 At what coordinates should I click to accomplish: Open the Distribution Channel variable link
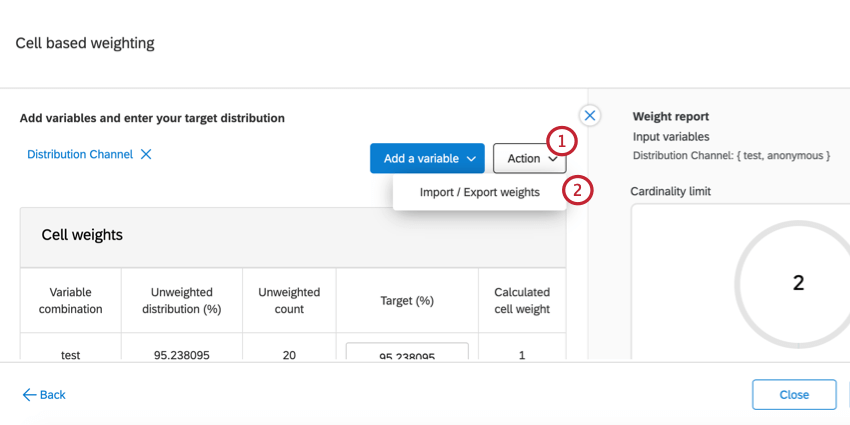(80, 155)
